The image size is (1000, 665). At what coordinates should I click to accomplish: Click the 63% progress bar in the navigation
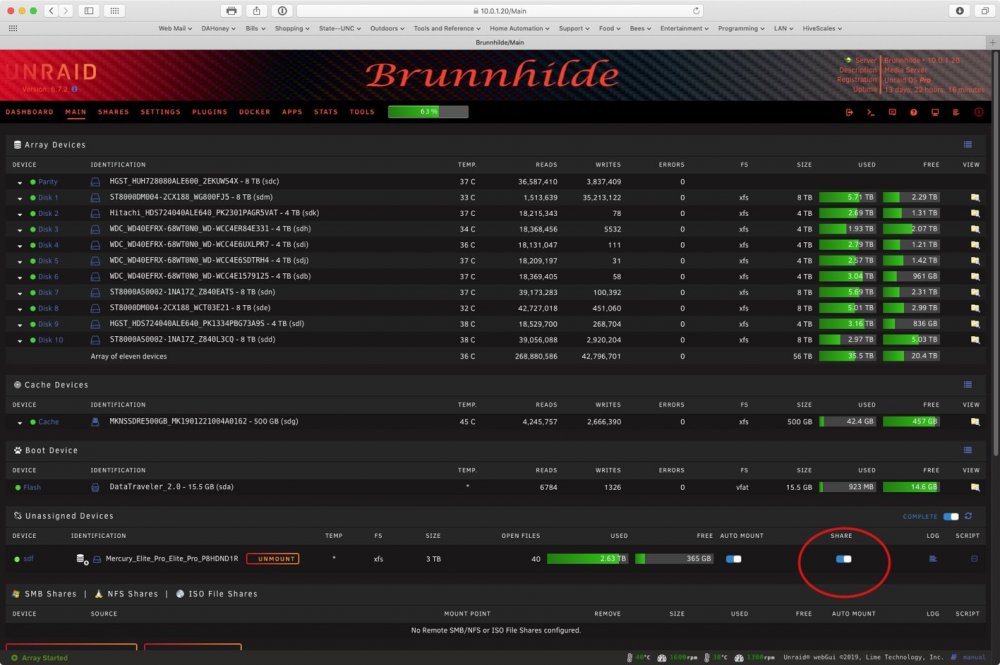(428, 112)
